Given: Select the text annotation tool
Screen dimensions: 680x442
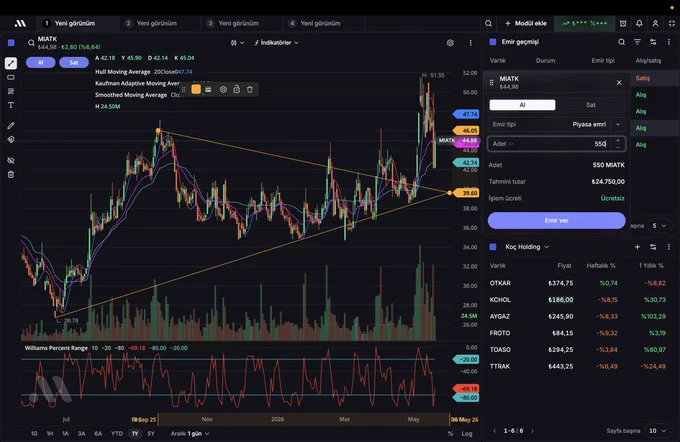Looking at the screenshot, I should point(11,105).
